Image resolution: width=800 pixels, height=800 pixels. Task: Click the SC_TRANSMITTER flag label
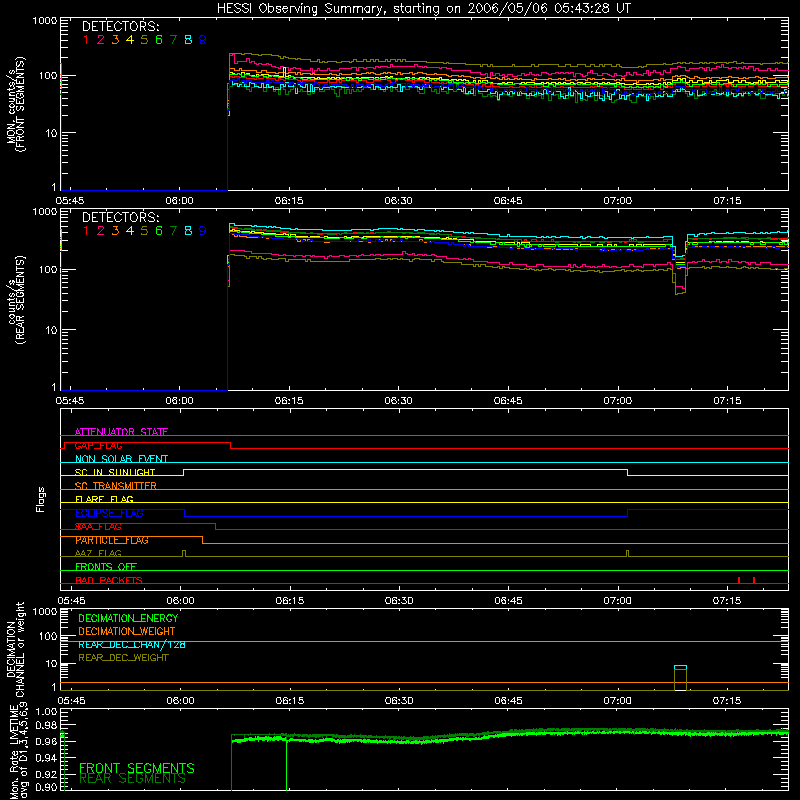click(116, 486)
